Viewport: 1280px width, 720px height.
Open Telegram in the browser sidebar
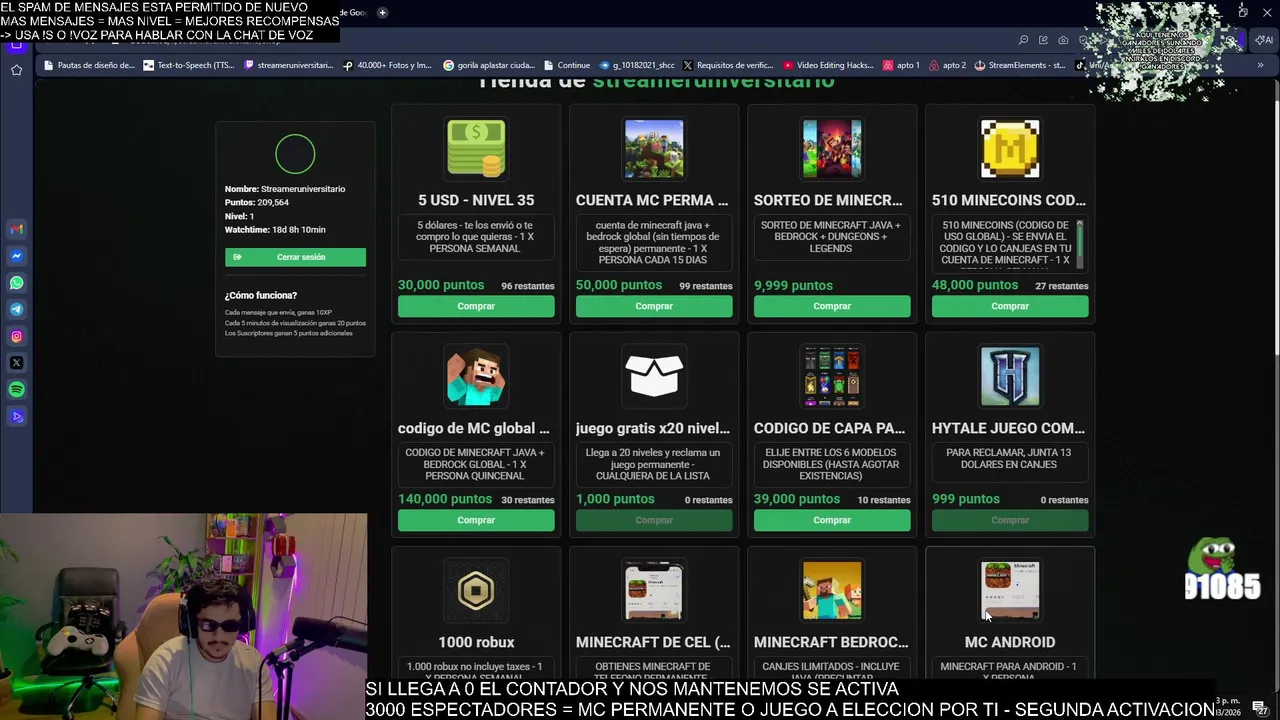pyautogui.click(x=16, y=310)
